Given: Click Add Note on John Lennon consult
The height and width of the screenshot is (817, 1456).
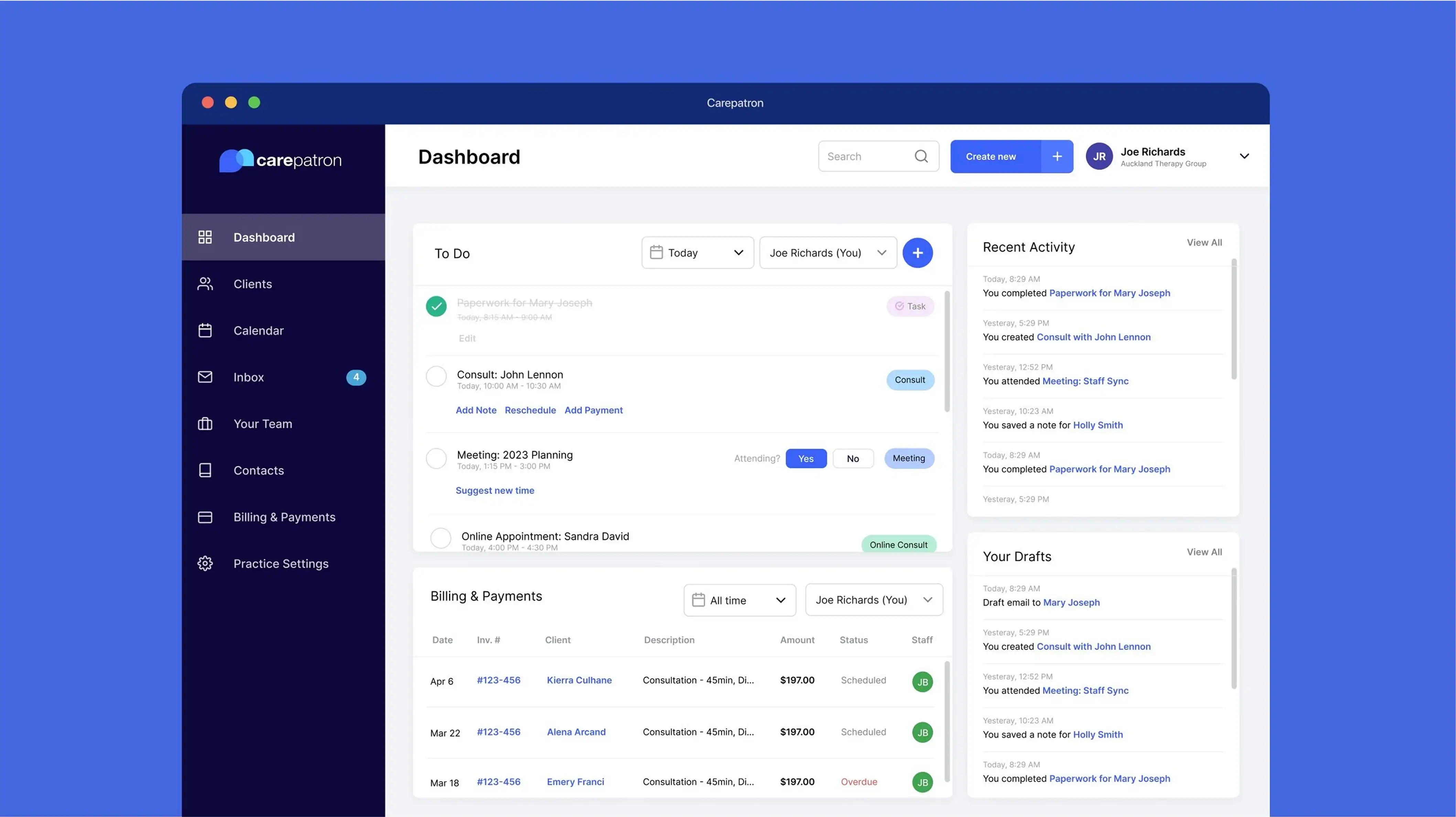Looking at the screenshot, I should [476, 410].
